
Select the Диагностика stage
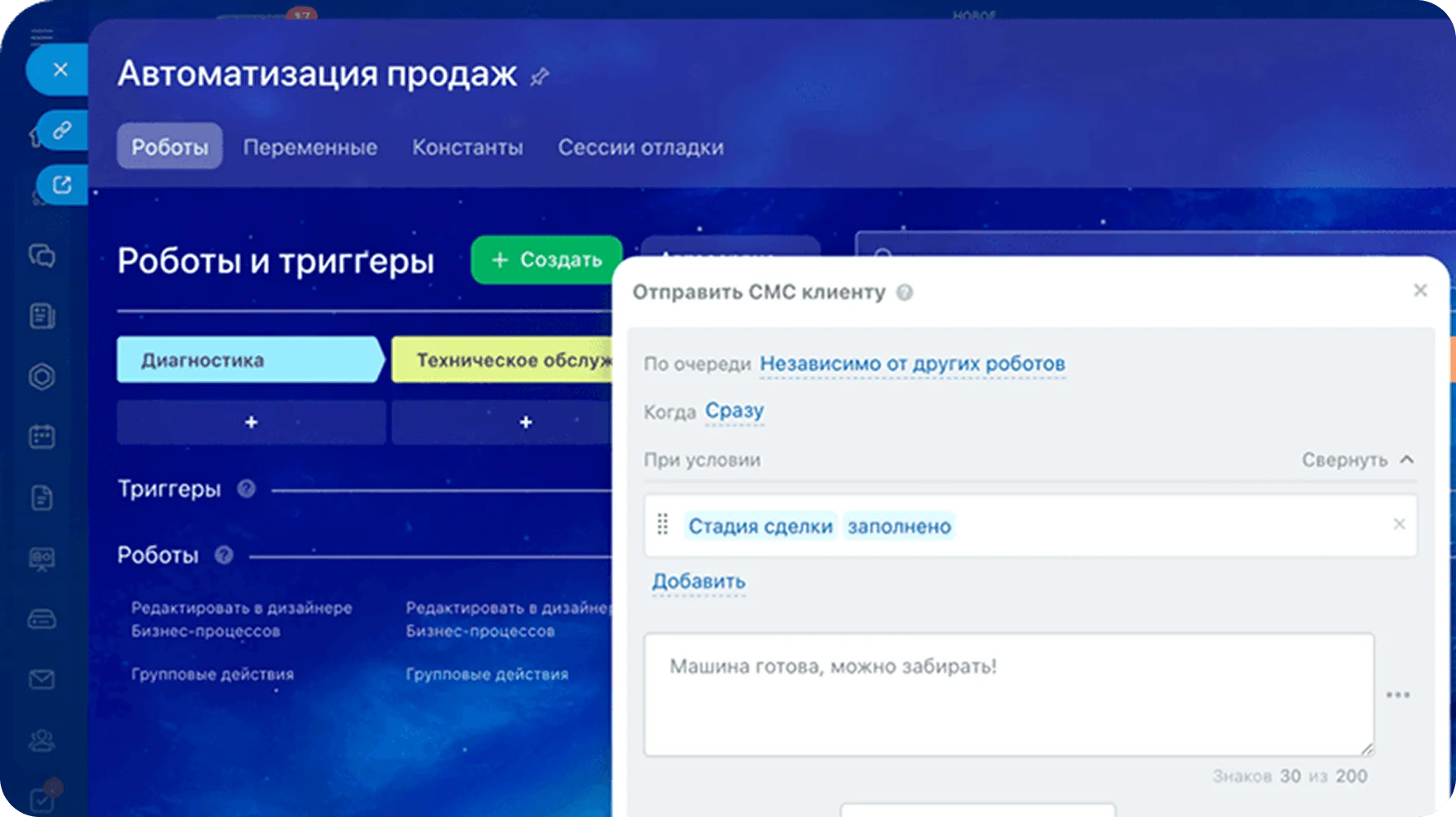pyautogui.click(x=251, y=360)
